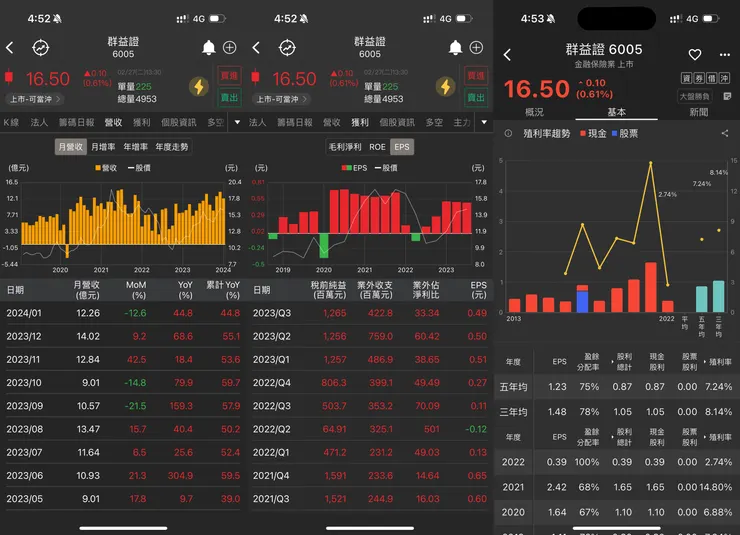Tap 買進 buy button on middle screen
The width and height of the screenshot is (740, 535).
476,76
